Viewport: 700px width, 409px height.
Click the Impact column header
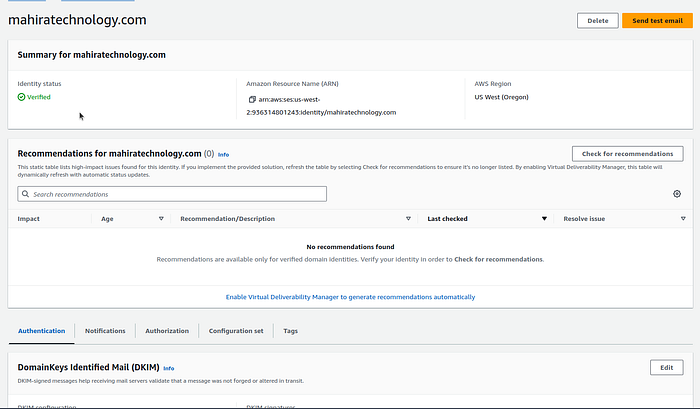[x=29, y=219]
